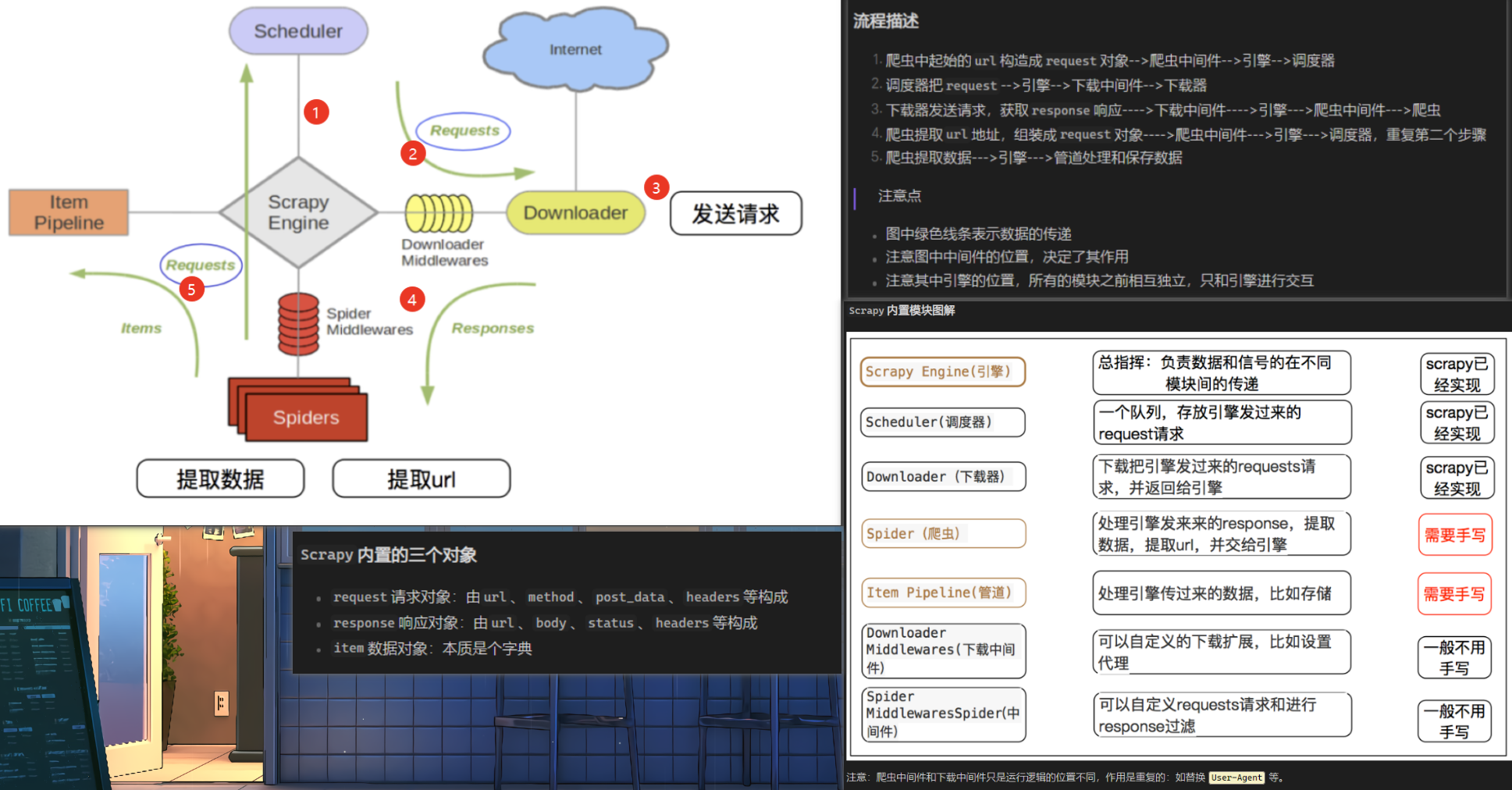Viewport: 1512px width, 790px height.
Task: Click the 提取url label box
Action: pos(422,479)
